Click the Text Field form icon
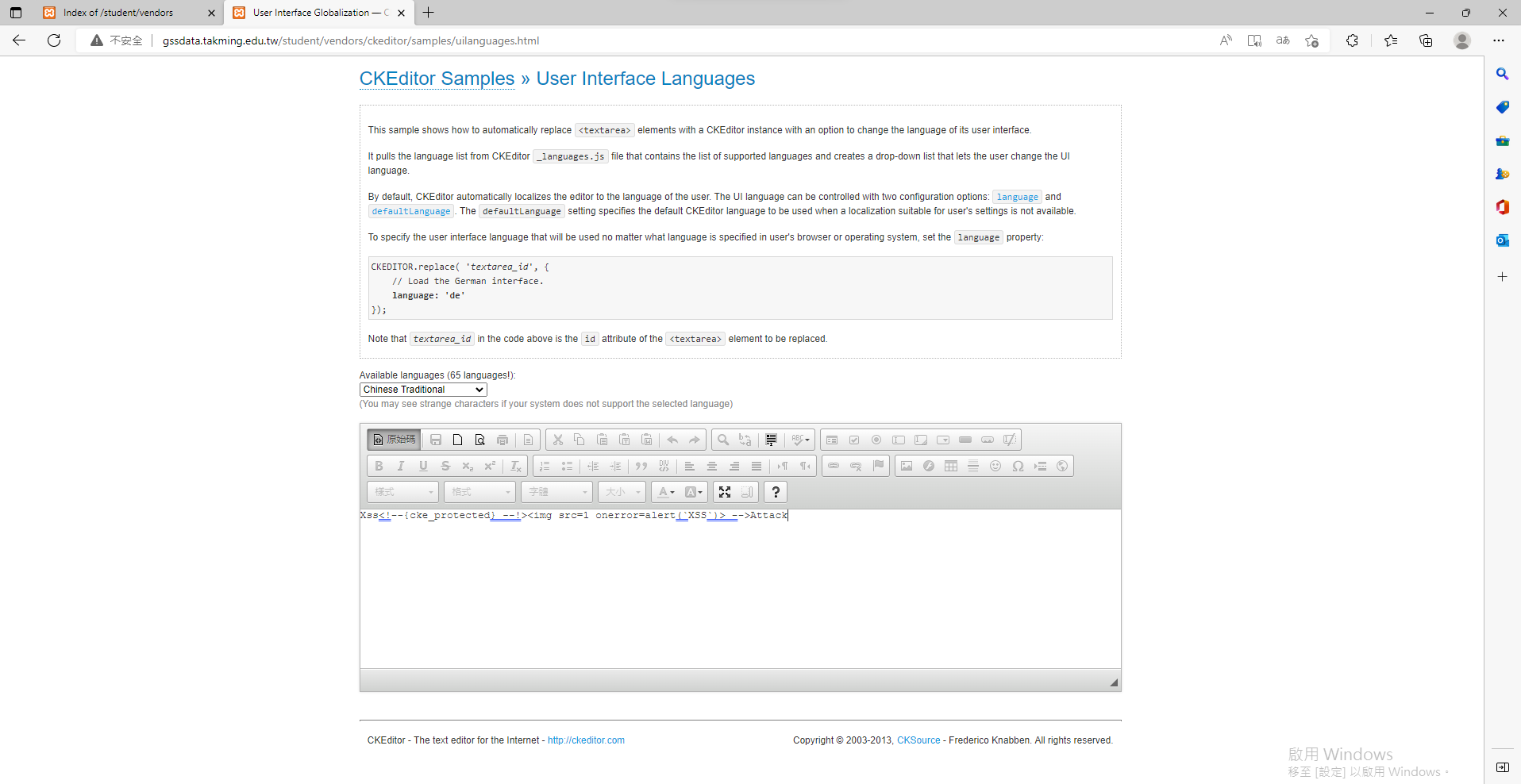 (x=899, y=440)
